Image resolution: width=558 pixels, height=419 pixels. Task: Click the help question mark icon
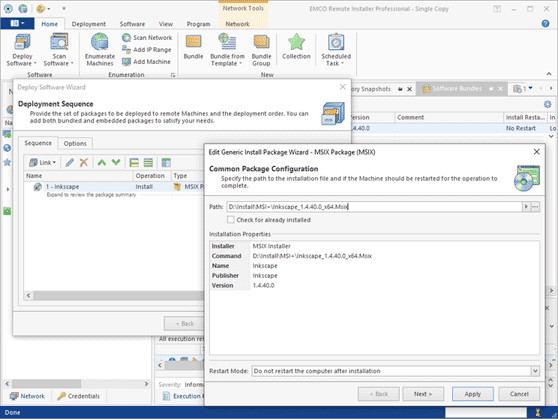click(545, 23)
